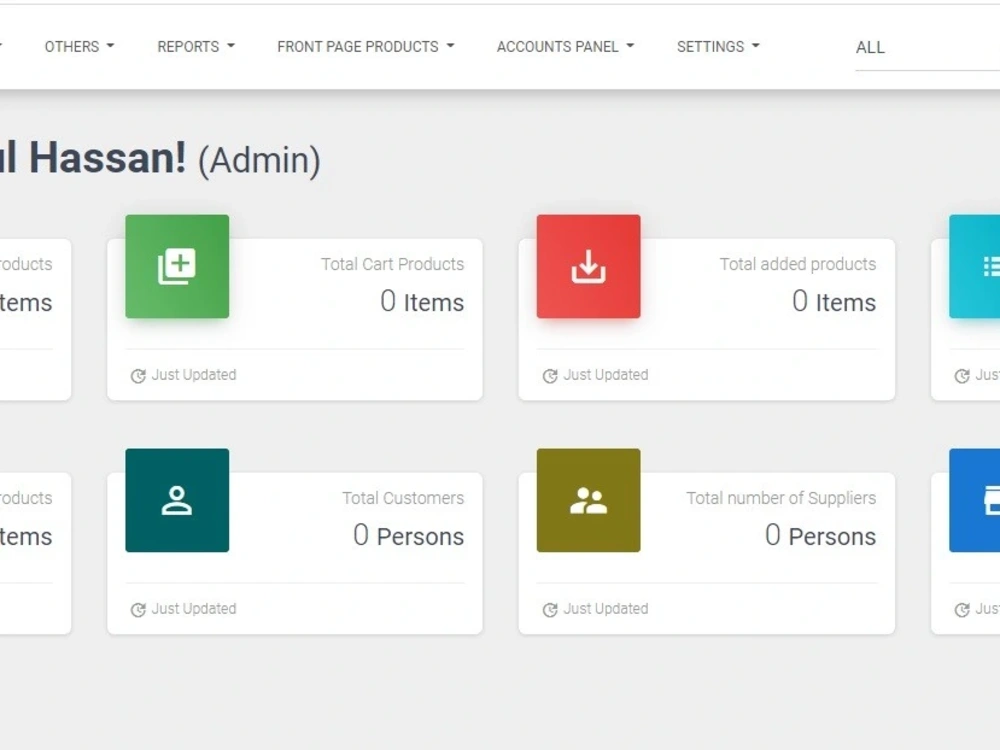Screen dimensions: 1000x750
Task: Click the '(Admin)' heading text
Action: click(260, 160)
